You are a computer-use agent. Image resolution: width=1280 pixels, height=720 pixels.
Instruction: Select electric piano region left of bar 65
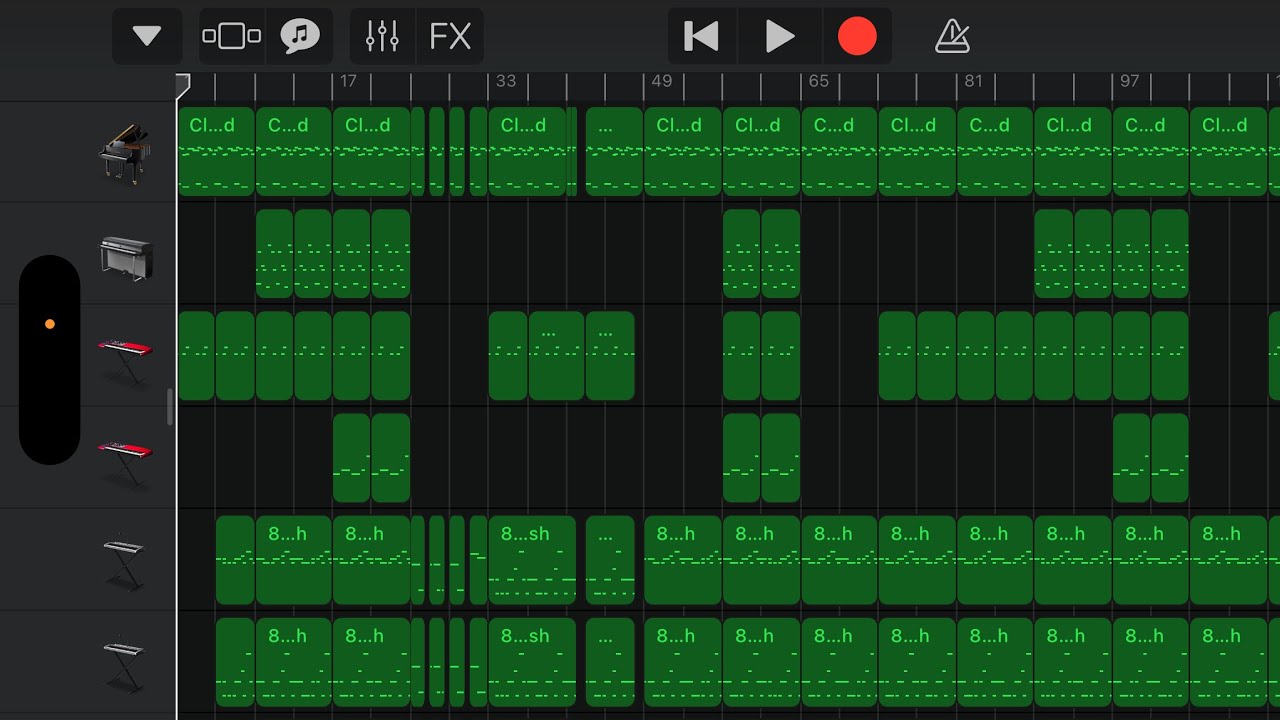tap(780, 253)
